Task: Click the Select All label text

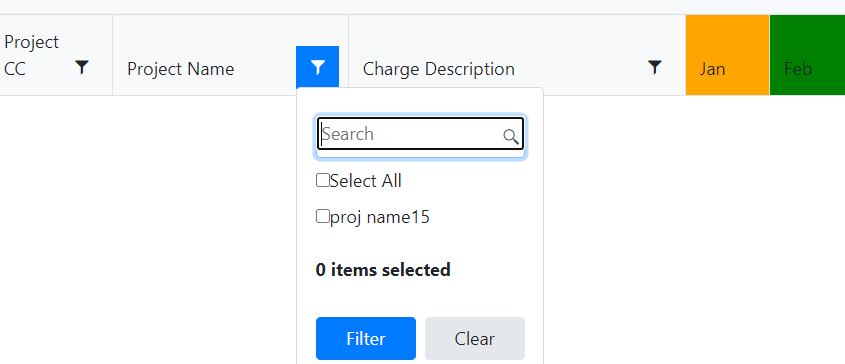Action: click(366, 181)
